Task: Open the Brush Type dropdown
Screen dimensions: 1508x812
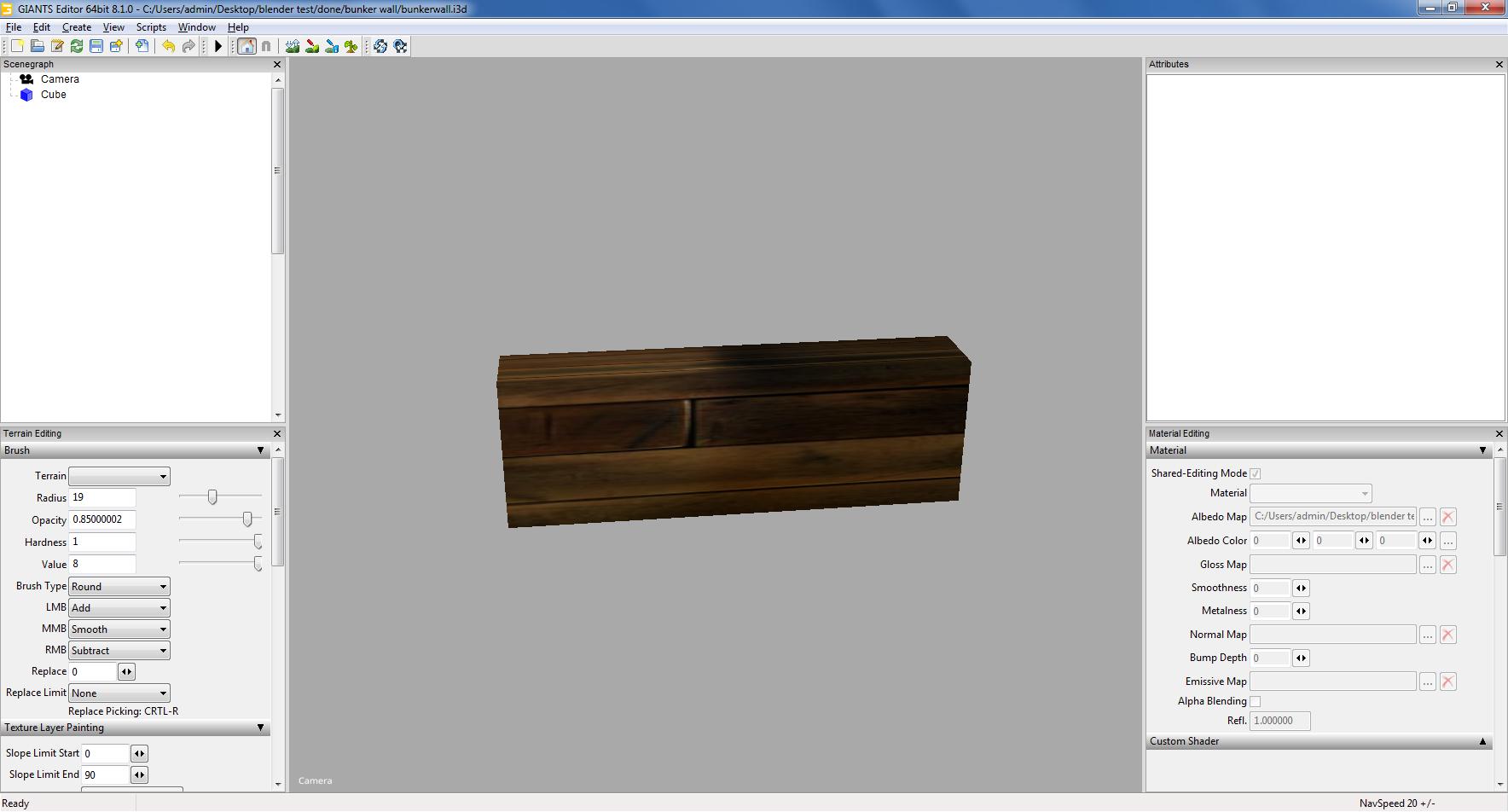Action: (x=119, y=587)
